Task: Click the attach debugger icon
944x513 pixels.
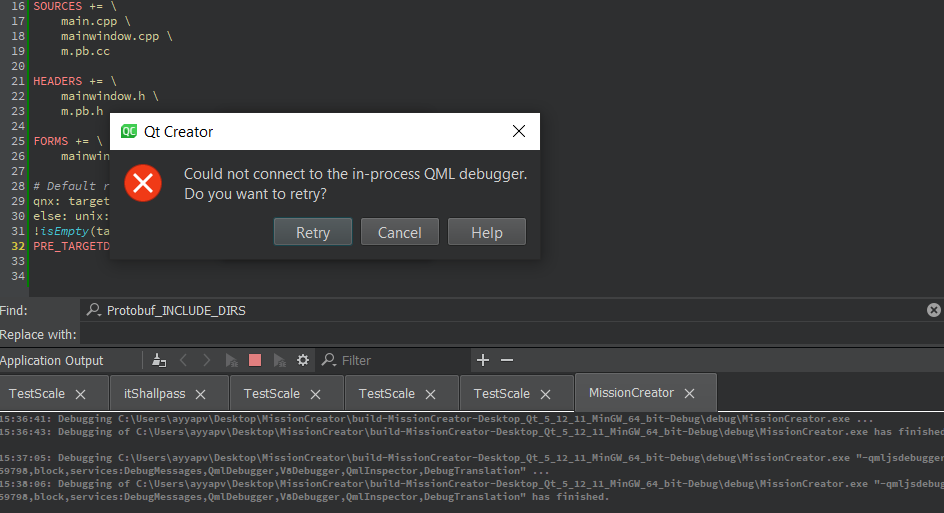Action: click(279, 360)
